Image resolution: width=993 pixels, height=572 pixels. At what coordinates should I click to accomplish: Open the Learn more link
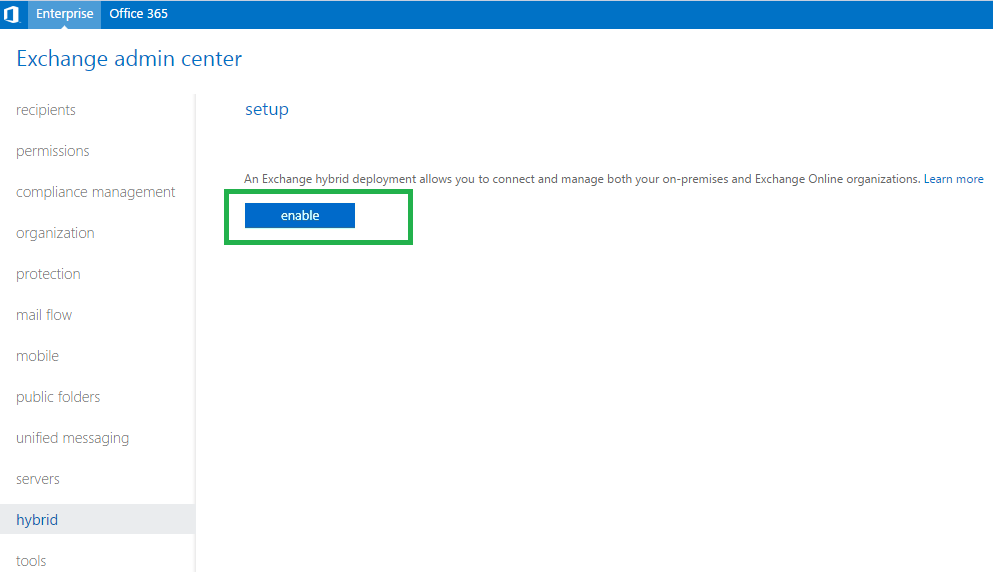click(953, 179)
